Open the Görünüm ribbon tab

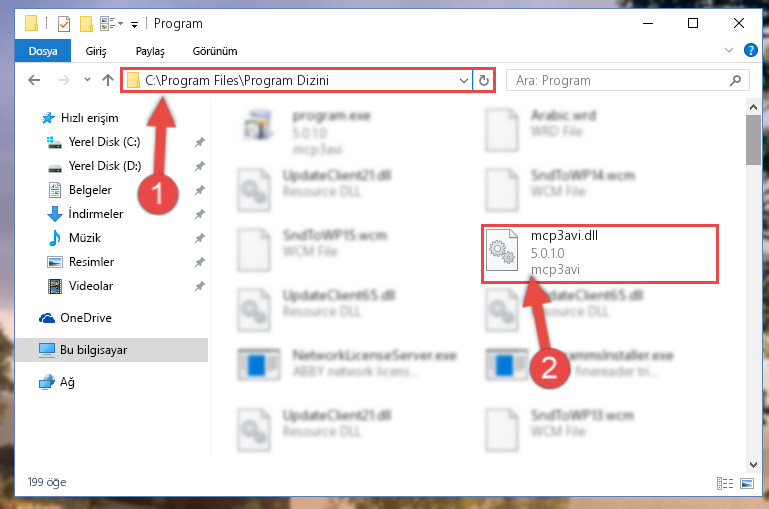[x=215, y=51]
